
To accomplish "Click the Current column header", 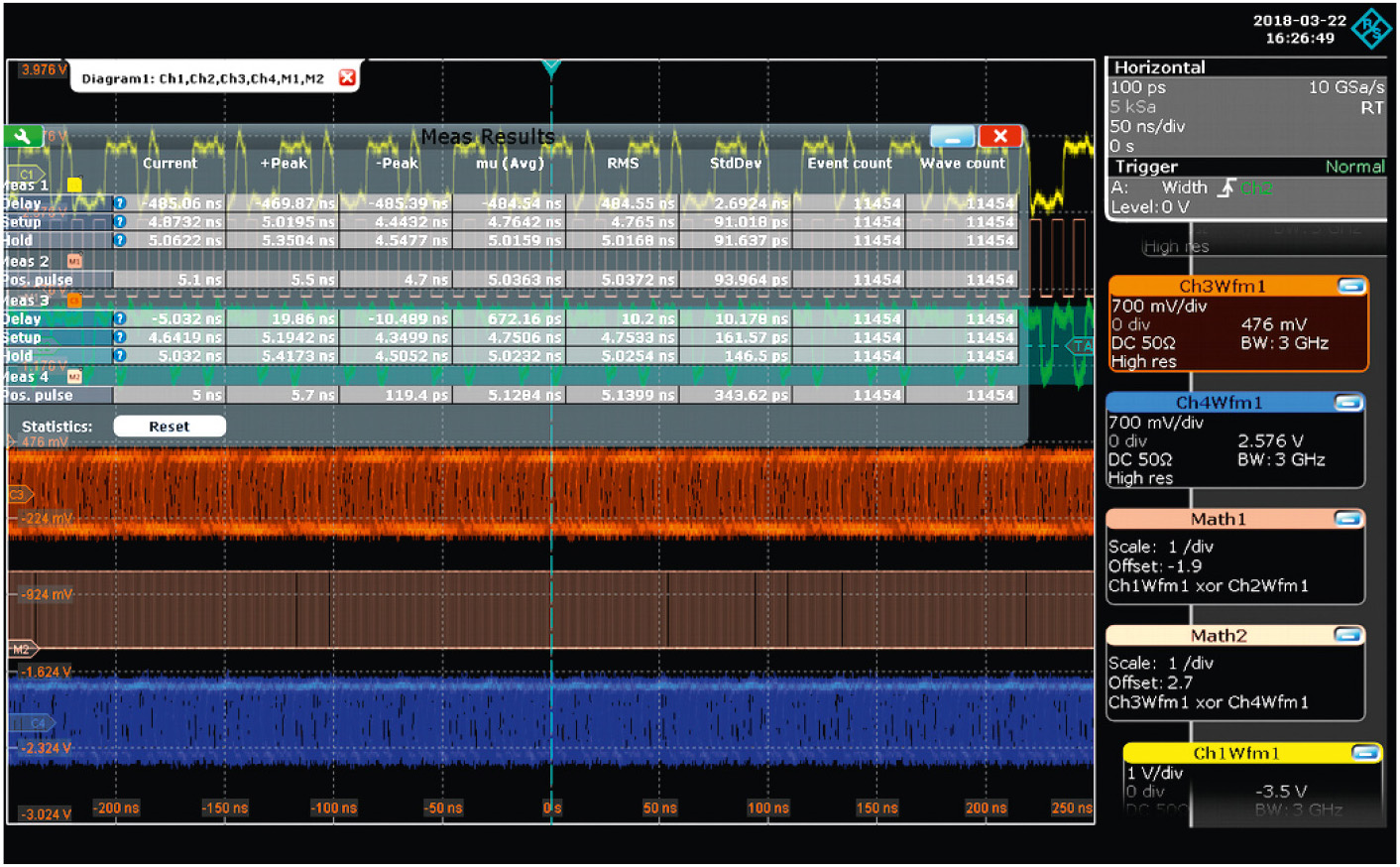I will pos(170,163).
